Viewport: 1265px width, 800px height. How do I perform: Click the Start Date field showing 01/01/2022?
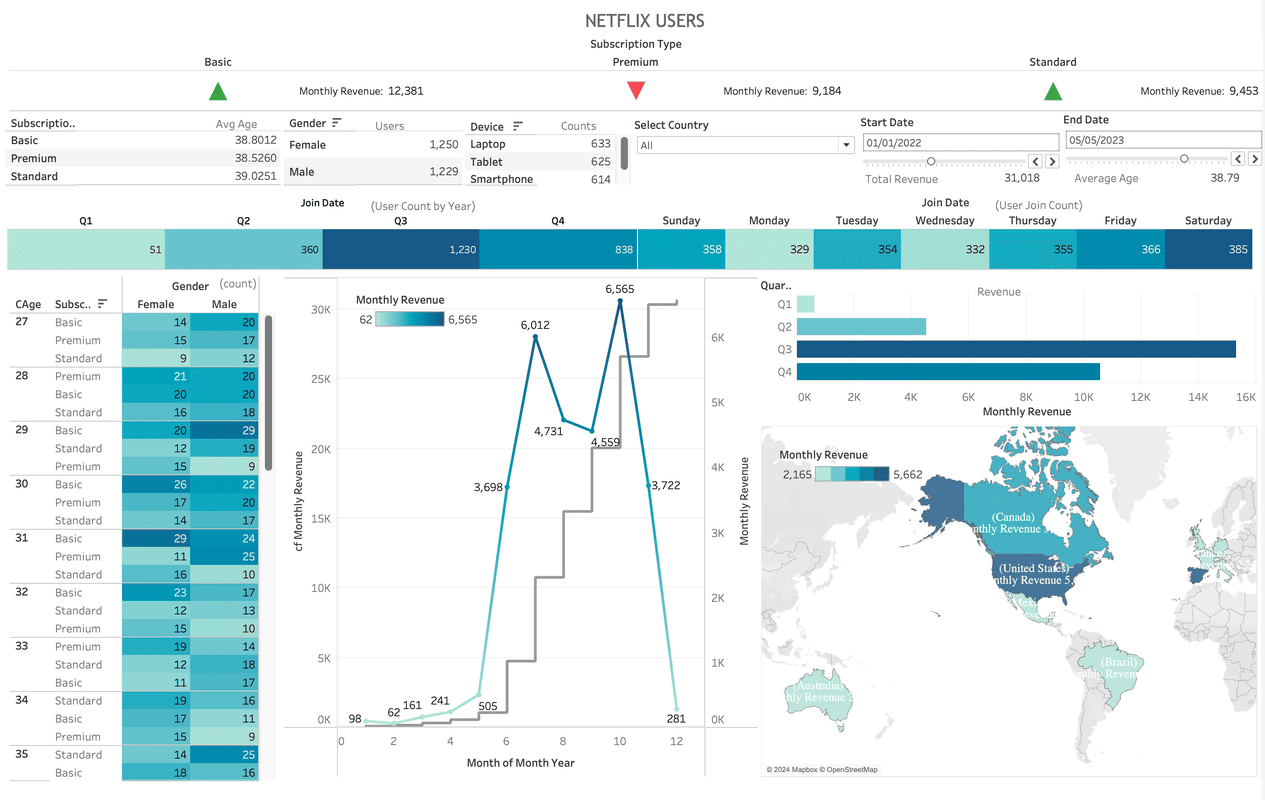pos(961,143)
